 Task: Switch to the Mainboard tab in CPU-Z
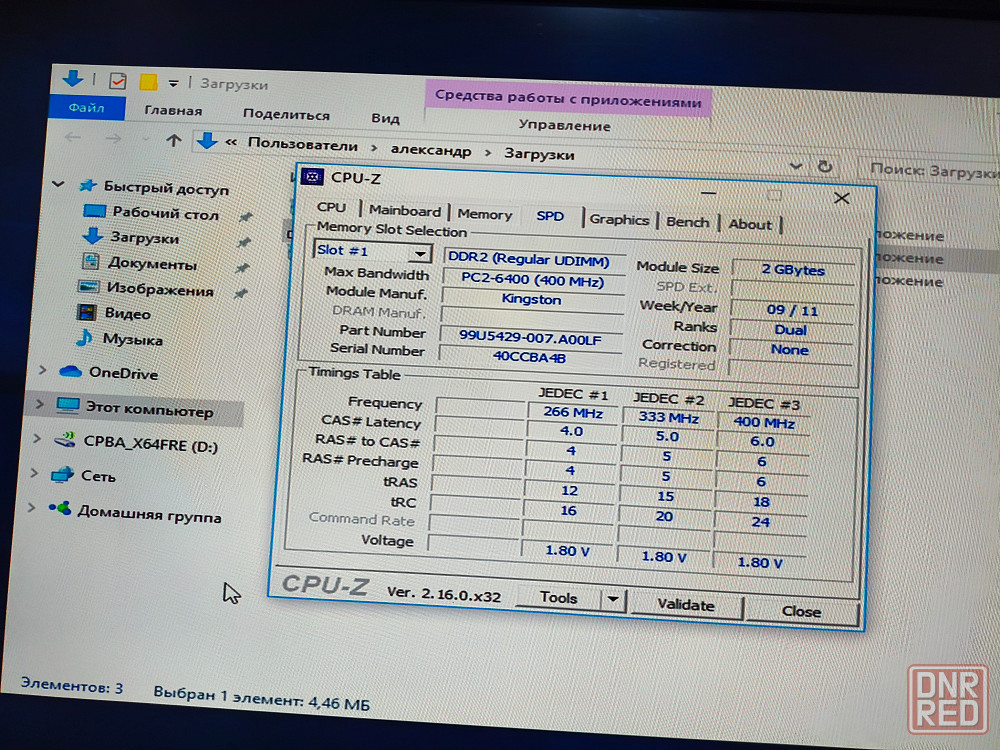coord(404,211)
